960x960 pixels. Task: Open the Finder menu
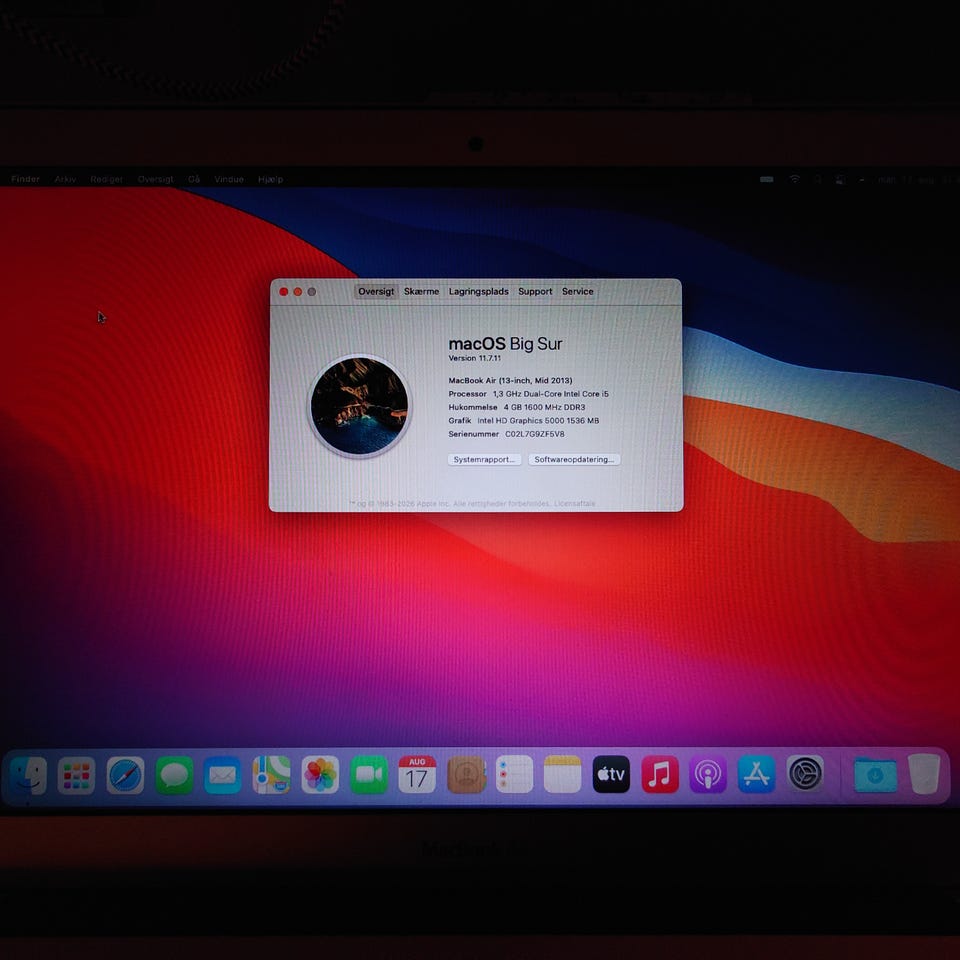pos(25,179)
